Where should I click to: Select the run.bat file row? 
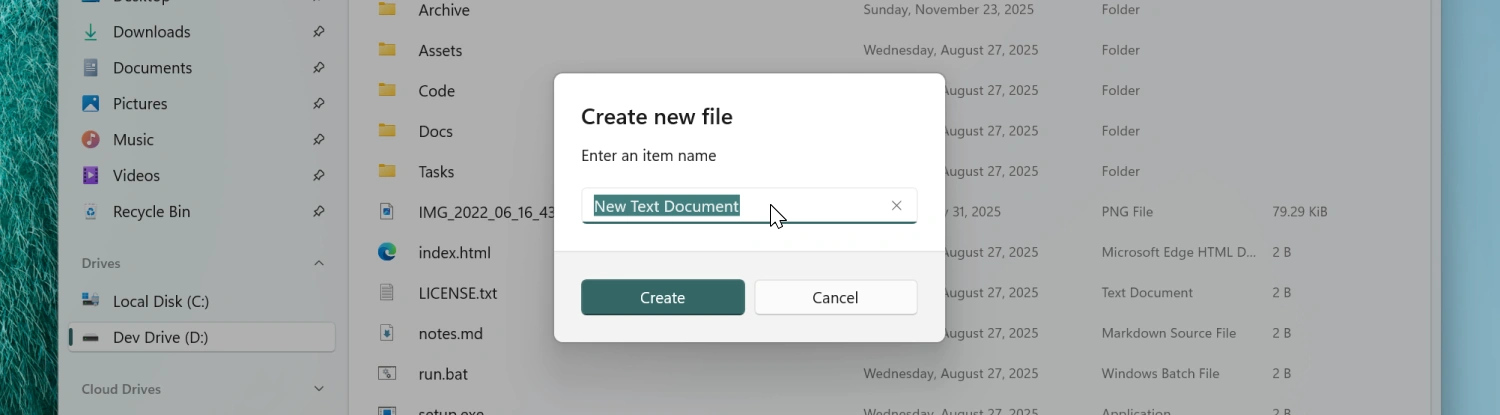443,374
